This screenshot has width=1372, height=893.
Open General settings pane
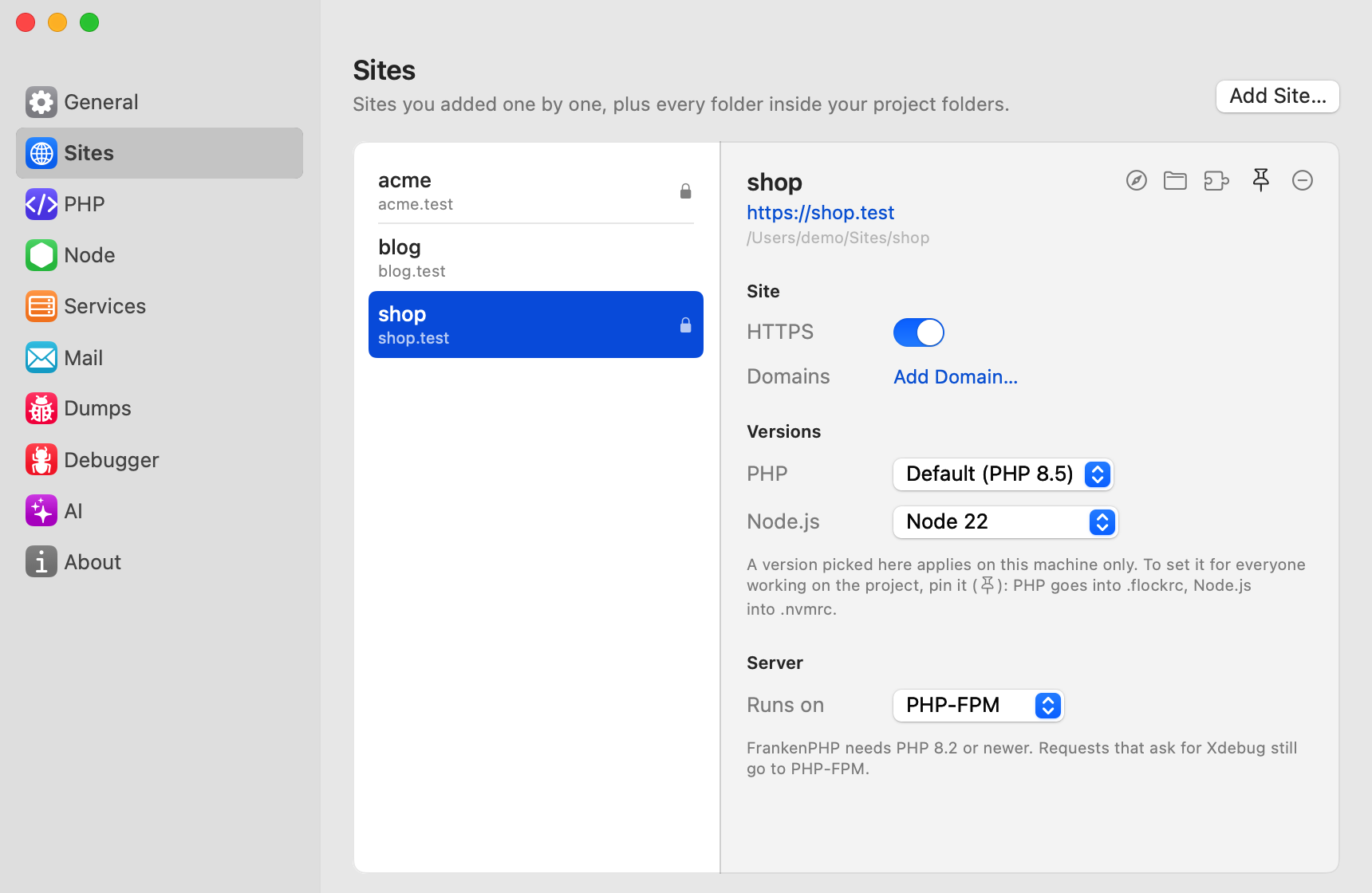[160, 102]
